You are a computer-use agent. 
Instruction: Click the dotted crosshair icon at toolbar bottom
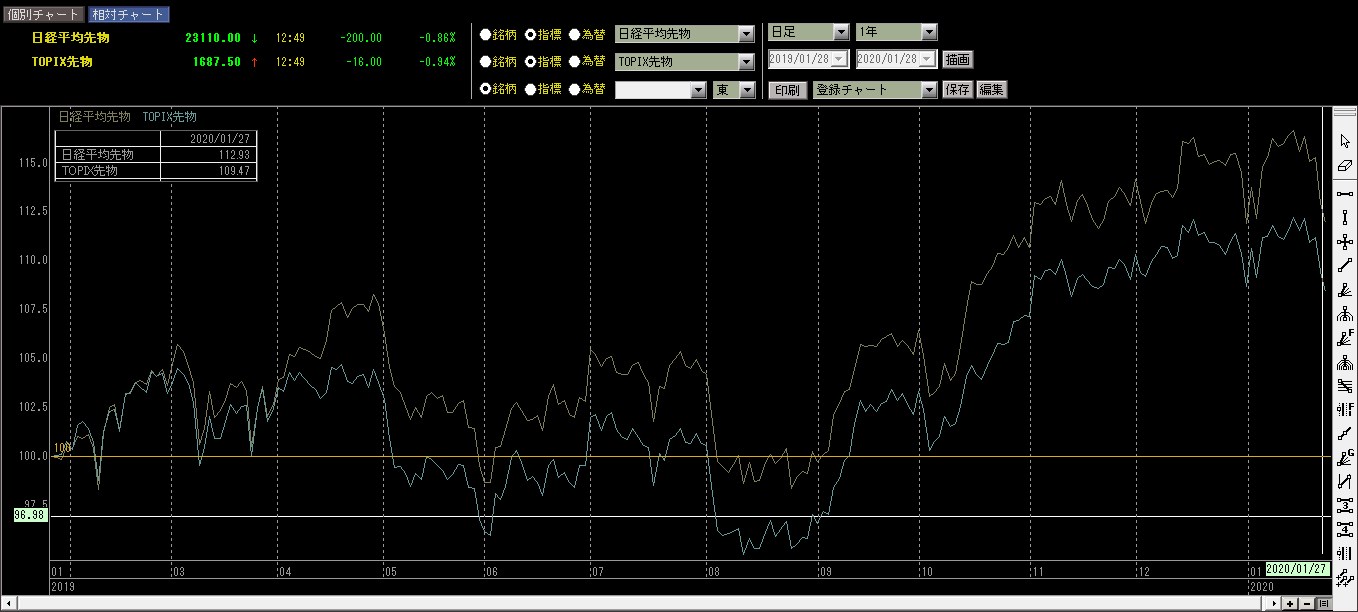[1345, 577]
